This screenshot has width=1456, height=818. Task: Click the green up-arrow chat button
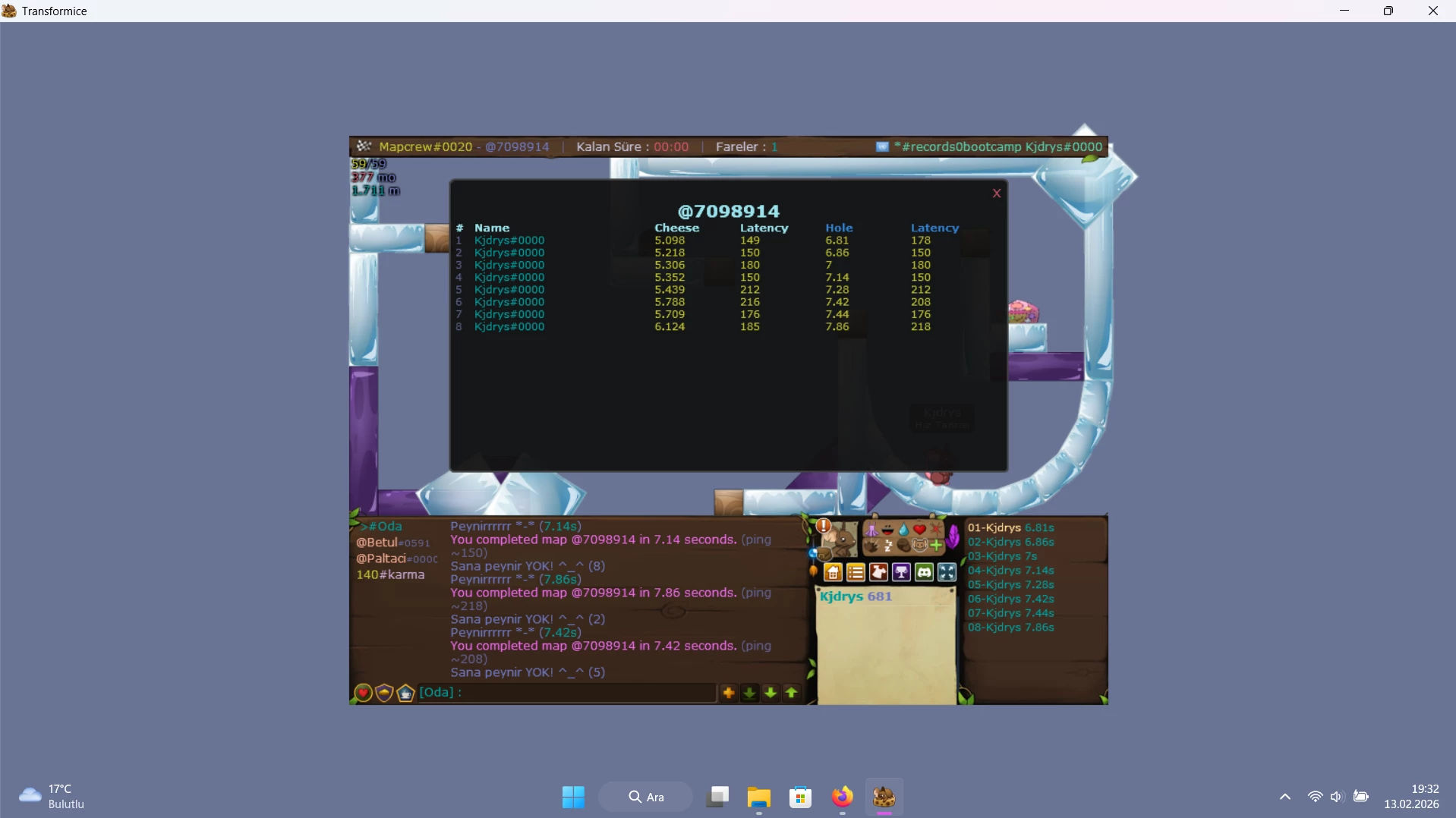(791, 693)
